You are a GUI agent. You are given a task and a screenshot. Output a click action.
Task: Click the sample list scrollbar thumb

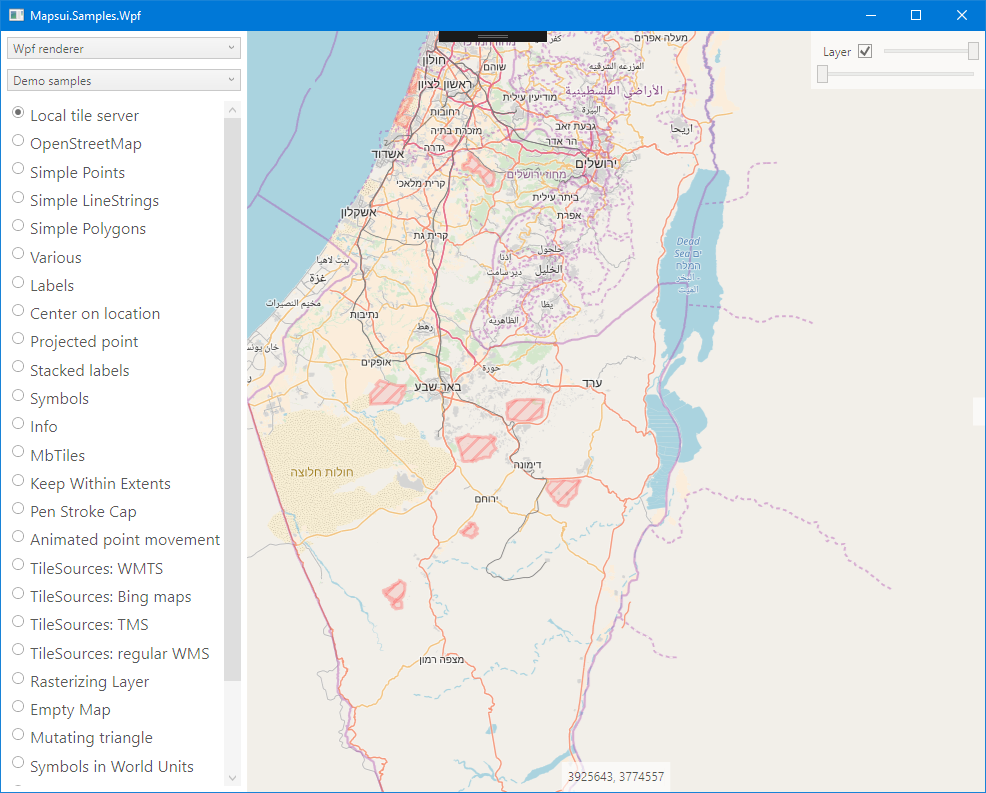tap(232, 400)
